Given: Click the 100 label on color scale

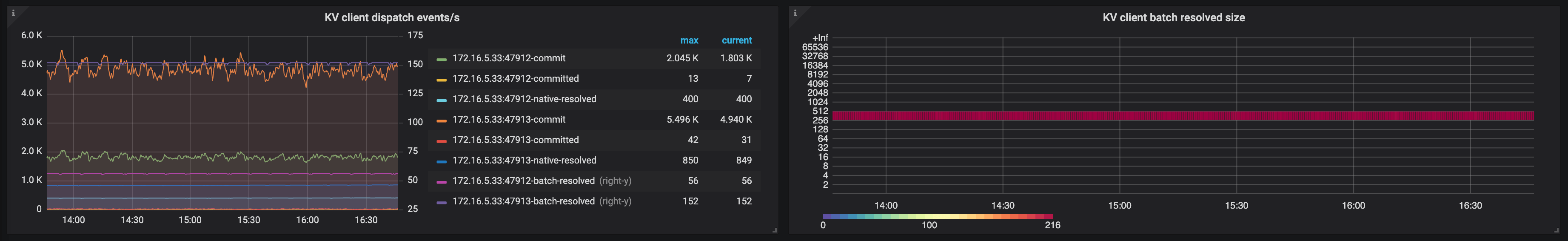Looking at the screenshot, I should click(929, 225).
